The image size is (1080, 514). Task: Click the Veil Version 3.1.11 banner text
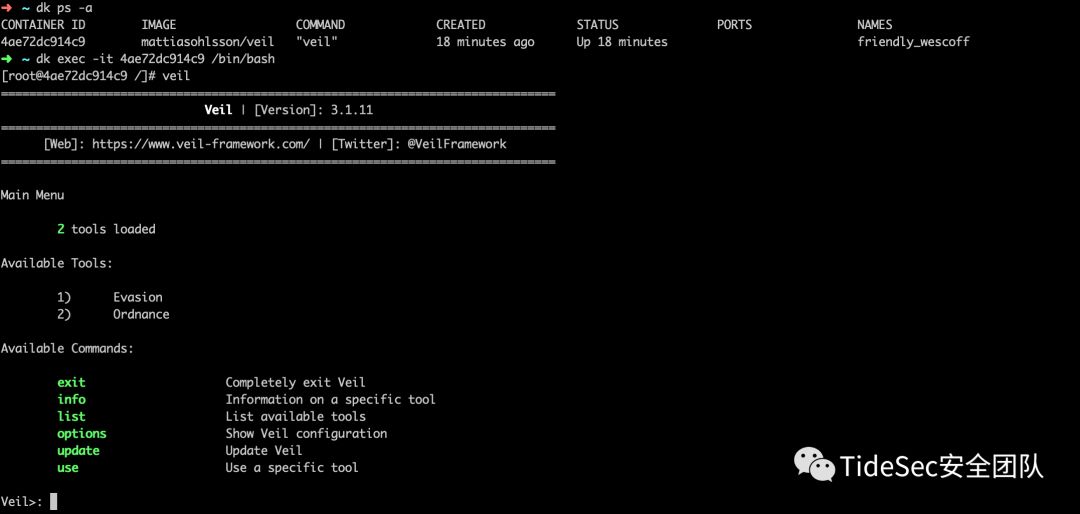point(289,110)
